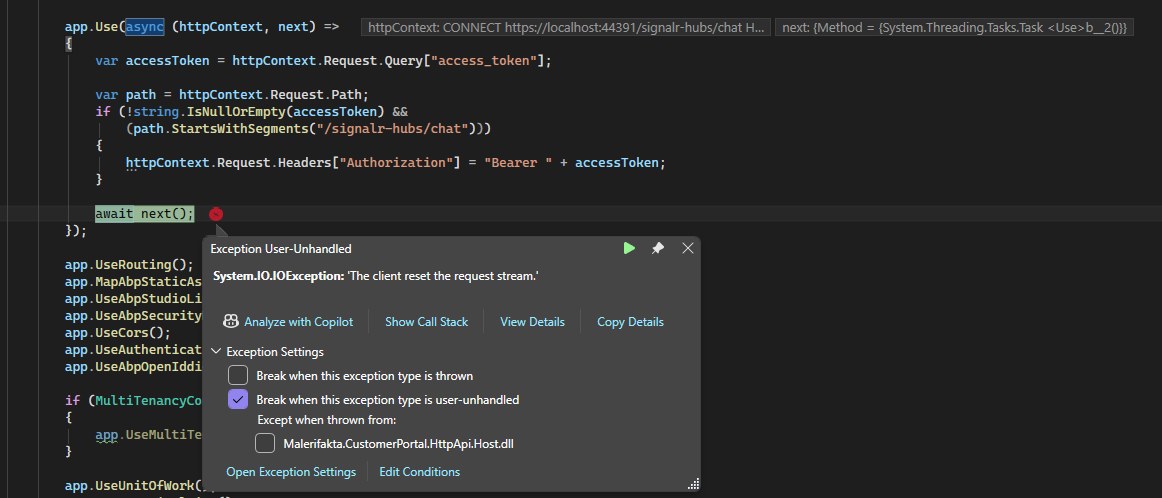
Task: Uncheck Break when exception type is user-unhandled
Action: (x=238, y=400)
